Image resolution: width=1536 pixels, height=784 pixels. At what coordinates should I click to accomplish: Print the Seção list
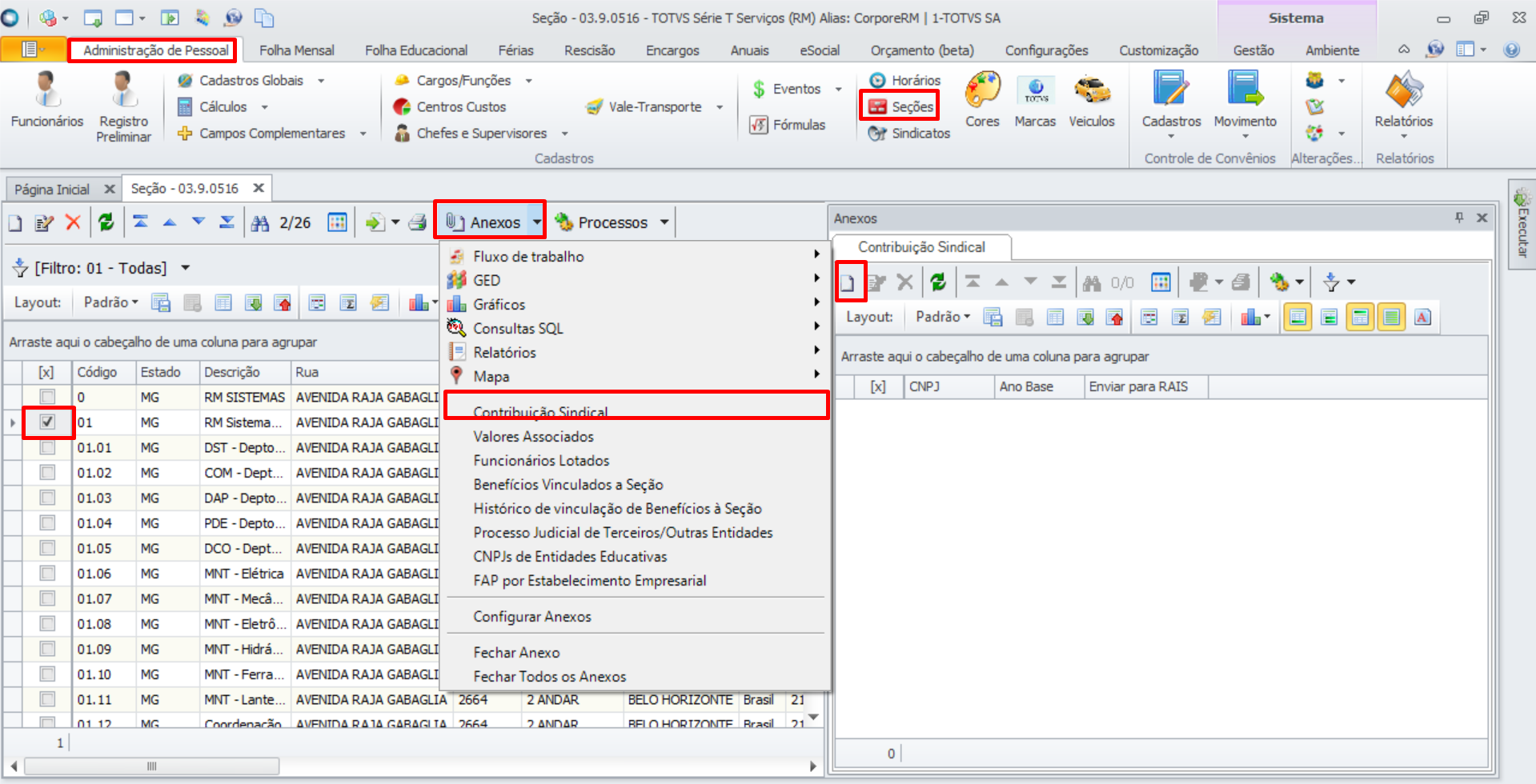(x=417, y=222)
